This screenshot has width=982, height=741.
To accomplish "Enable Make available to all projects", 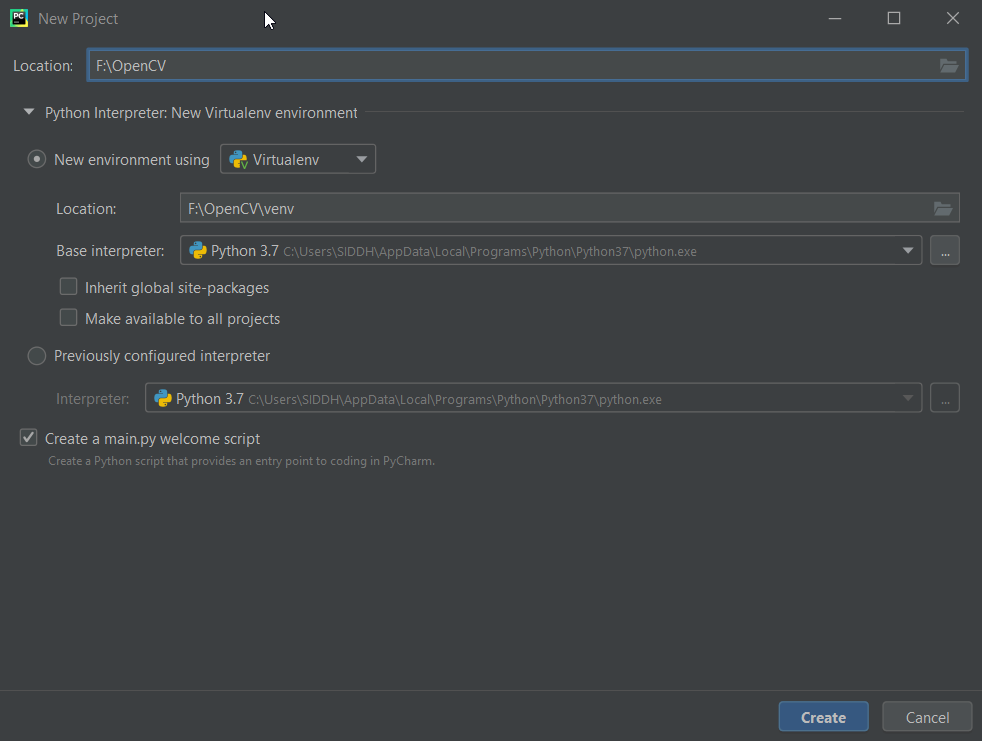I will (x=68, y=318).
